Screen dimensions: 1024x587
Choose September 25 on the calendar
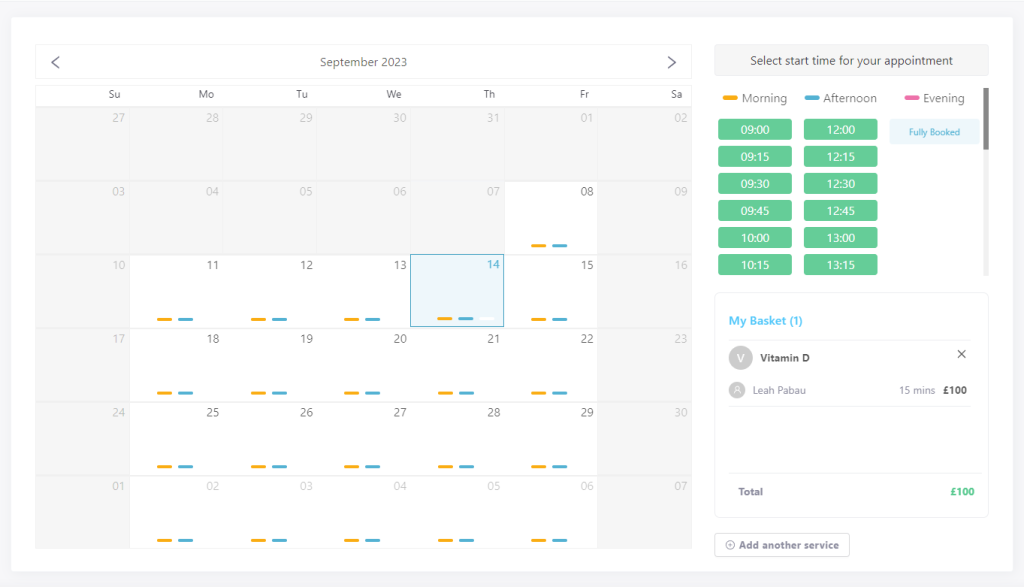[x=176, y=438]
